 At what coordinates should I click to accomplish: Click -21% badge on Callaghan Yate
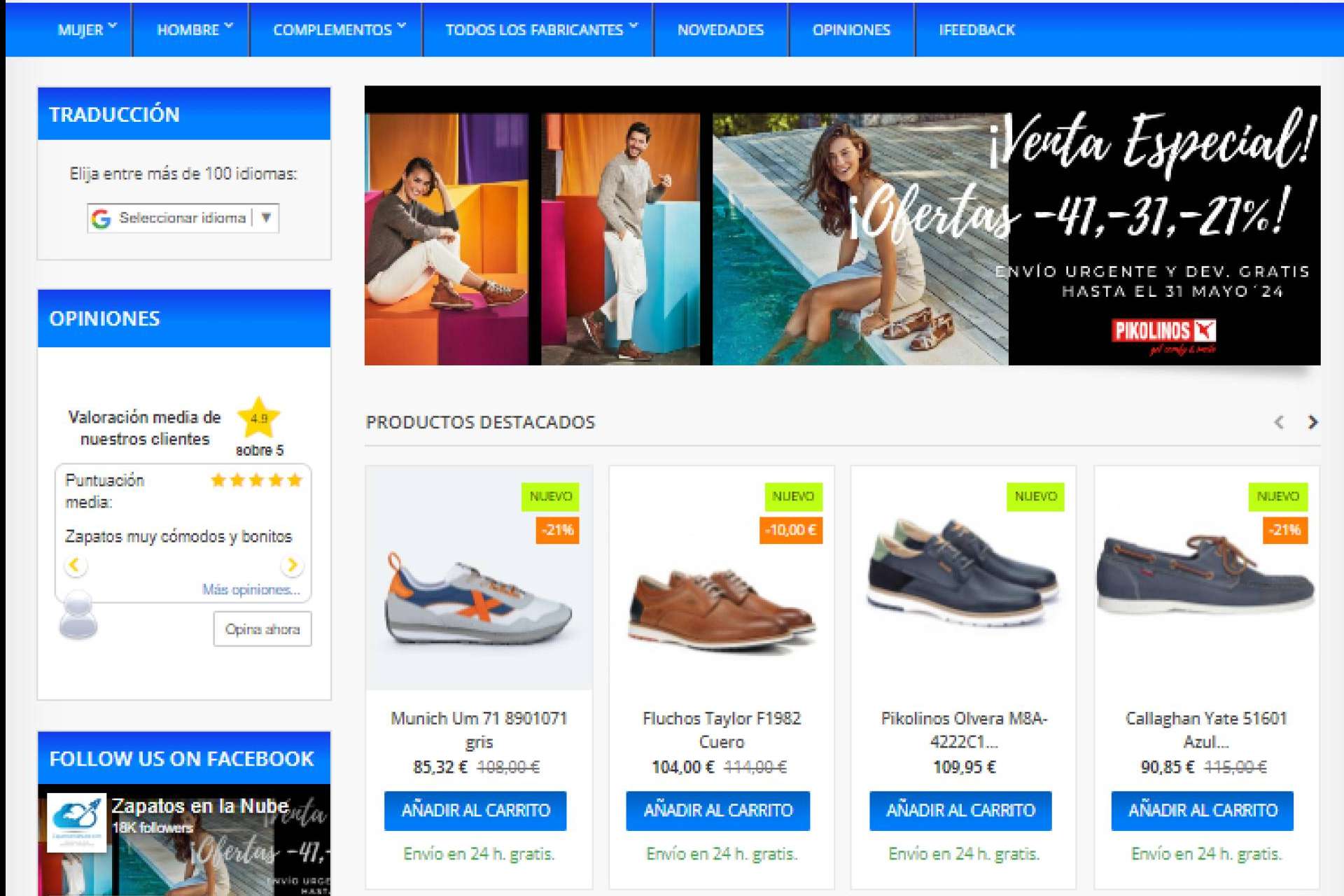[1285, 530]
